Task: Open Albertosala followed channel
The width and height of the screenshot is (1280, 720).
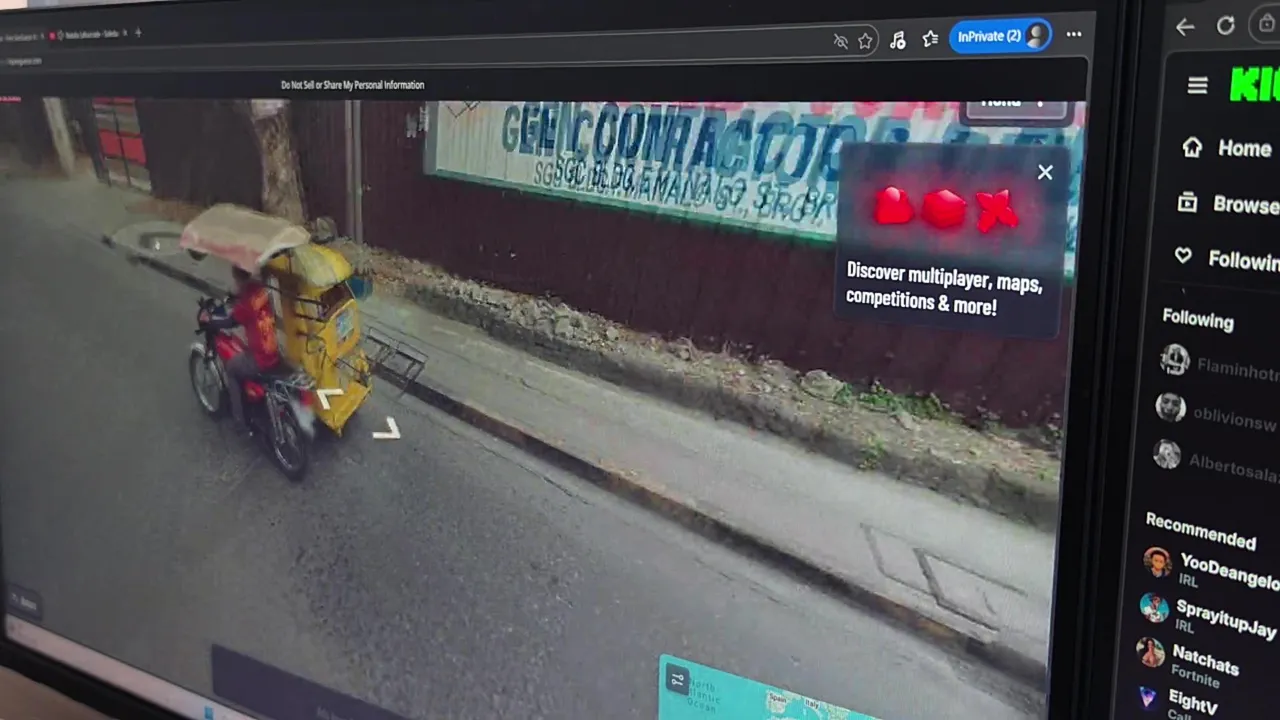Action: [1215, 459]
